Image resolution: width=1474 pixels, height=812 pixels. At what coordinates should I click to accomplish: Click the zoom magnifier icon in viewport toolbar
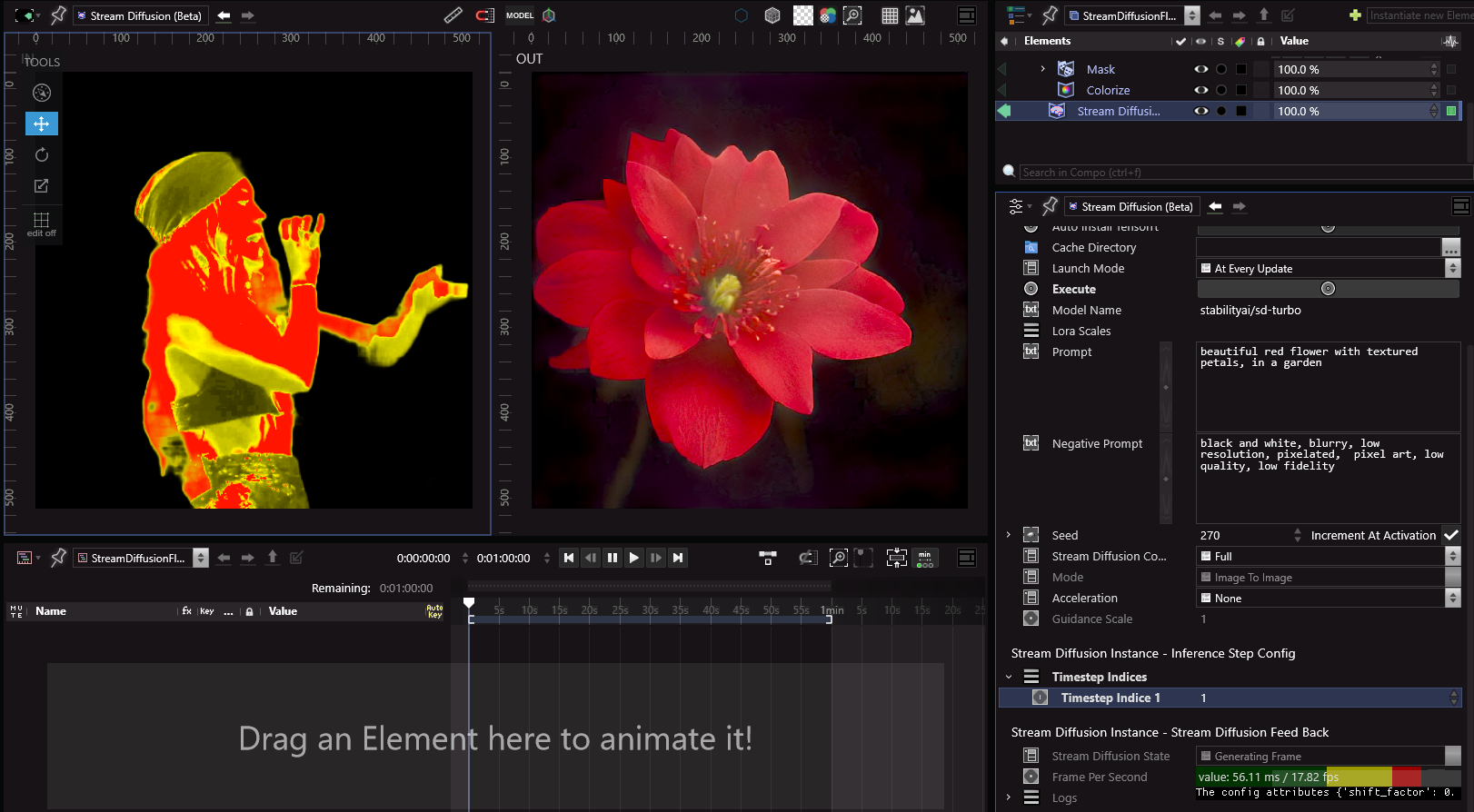(x=852, y=15)
